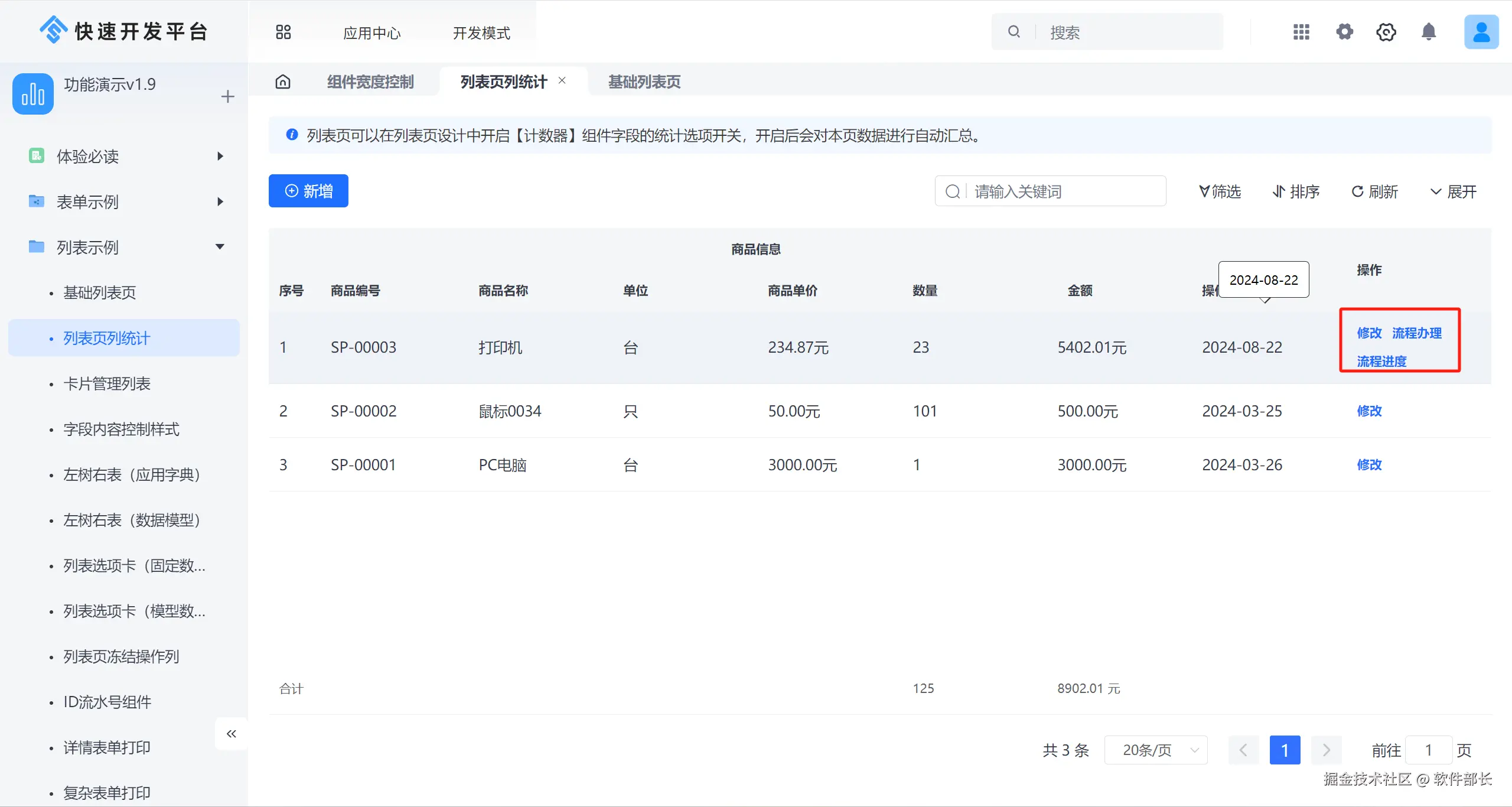Screen dimensions: 1512x807
Task: Click the hexagon settings gear icon
Action: (x=1386, y=32)
